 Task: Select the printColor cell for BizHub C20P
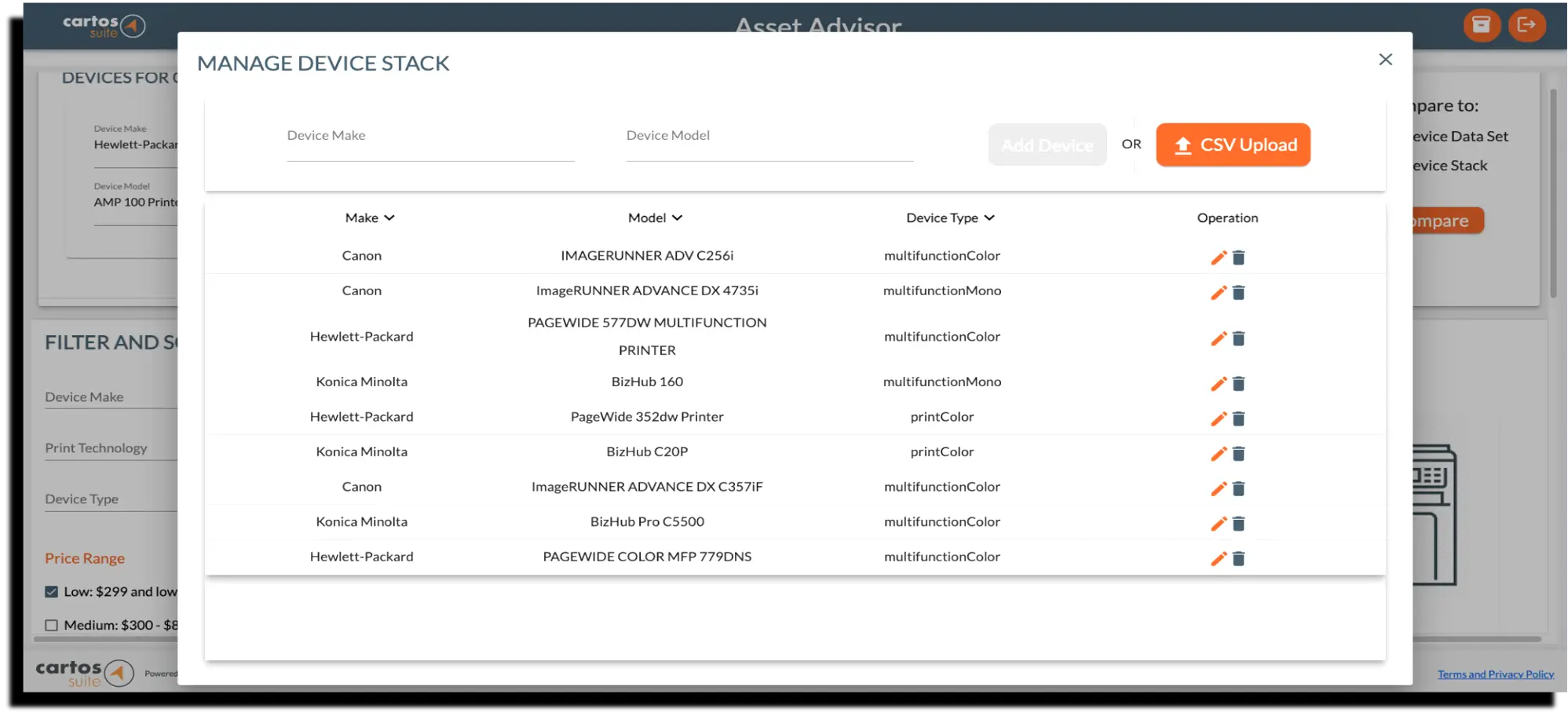(942, 451)
